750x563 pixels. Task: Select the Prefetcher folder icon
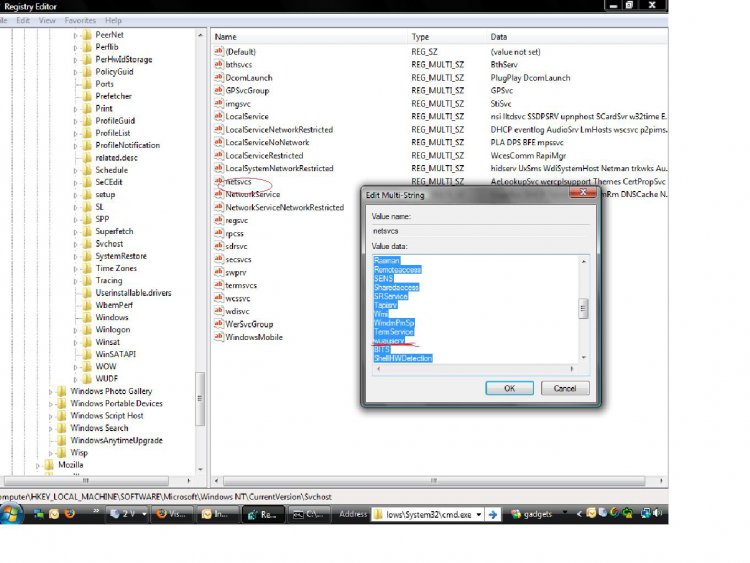[87, 96]
